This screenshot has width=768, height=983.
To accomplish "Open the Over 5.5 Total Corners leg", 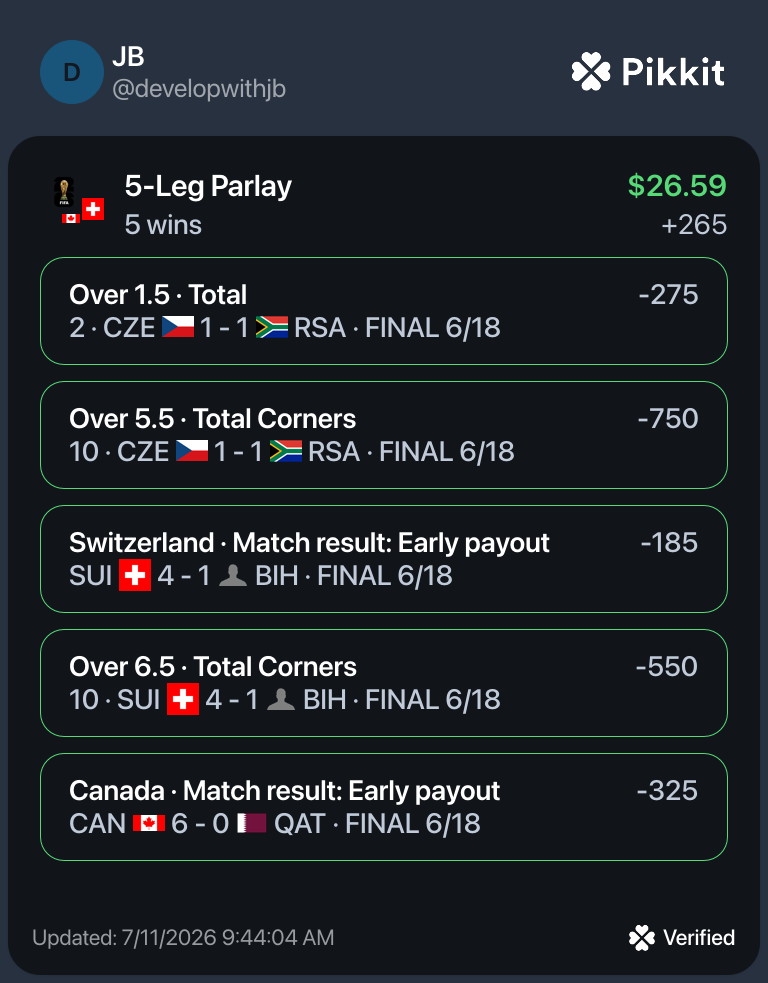I will pos(384,435).
